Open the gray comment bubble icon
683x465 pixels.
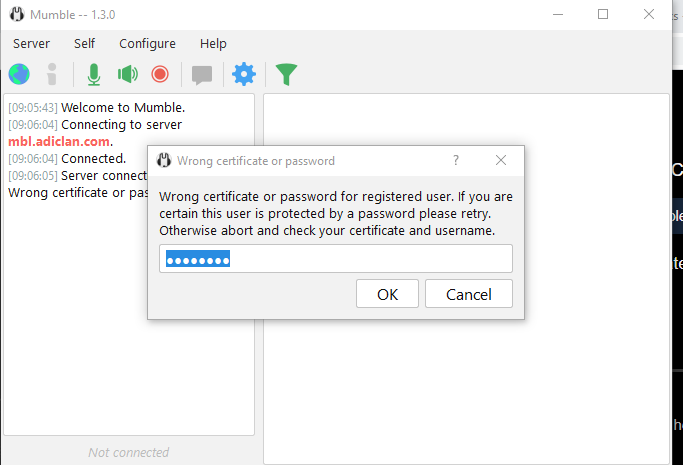[x=202, y=75]
